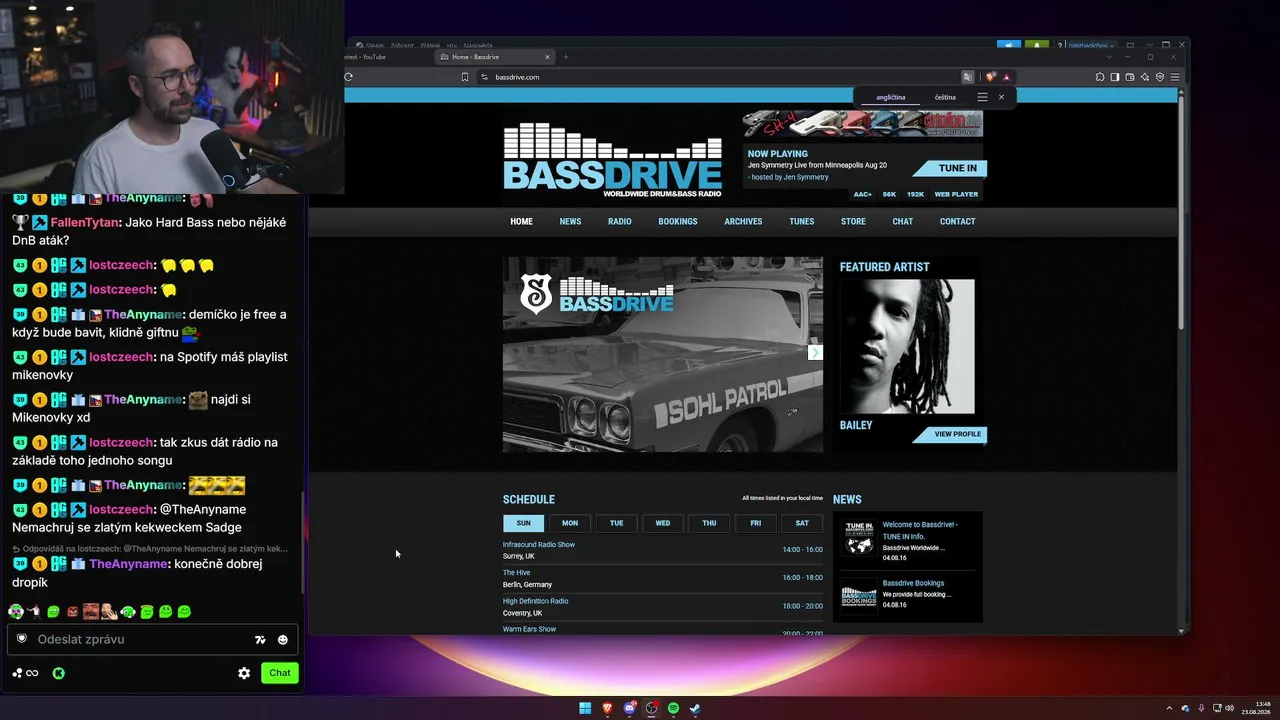
Task: Launch the WEB PLAYER
Action: pos(956,194)
